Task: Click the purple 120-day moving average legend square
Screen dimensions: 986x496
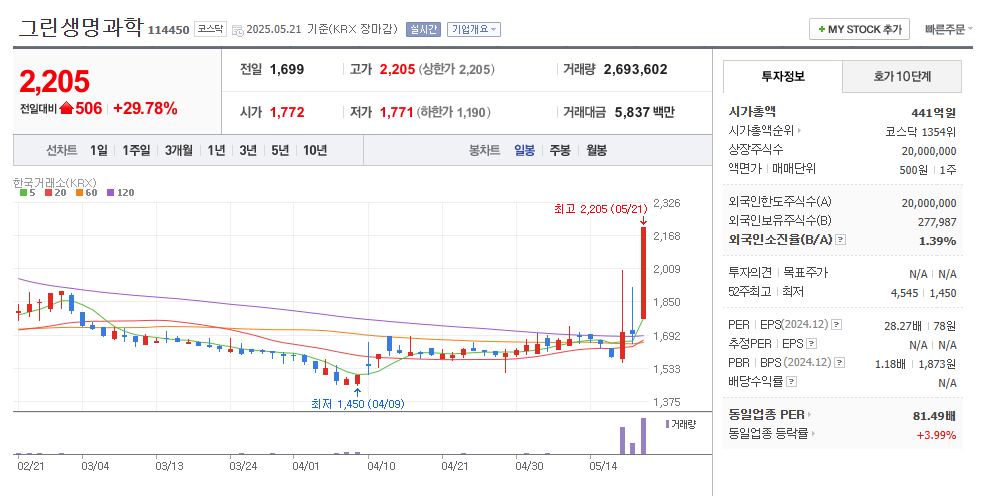Action: [x=111, y=193]
